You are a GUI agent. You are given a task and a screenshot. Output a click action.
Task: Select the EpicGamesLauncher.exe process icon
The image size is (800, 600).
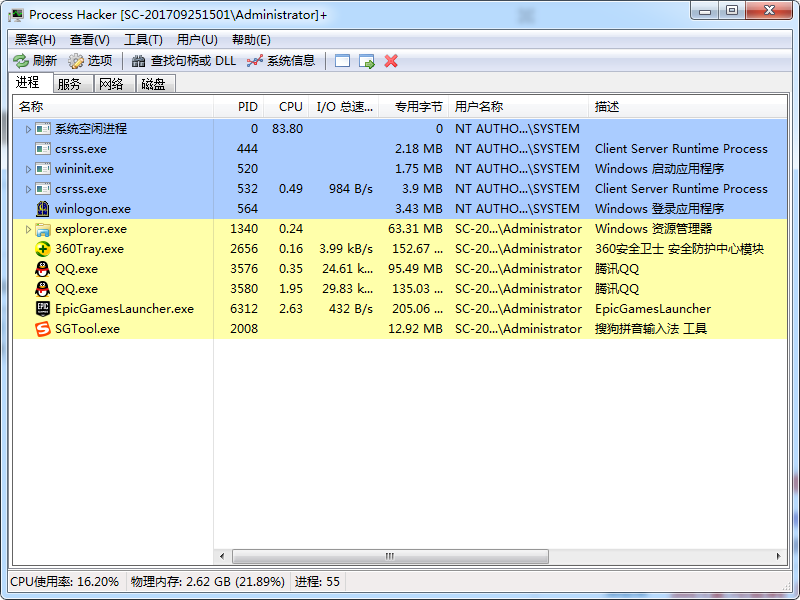point(43,309)
